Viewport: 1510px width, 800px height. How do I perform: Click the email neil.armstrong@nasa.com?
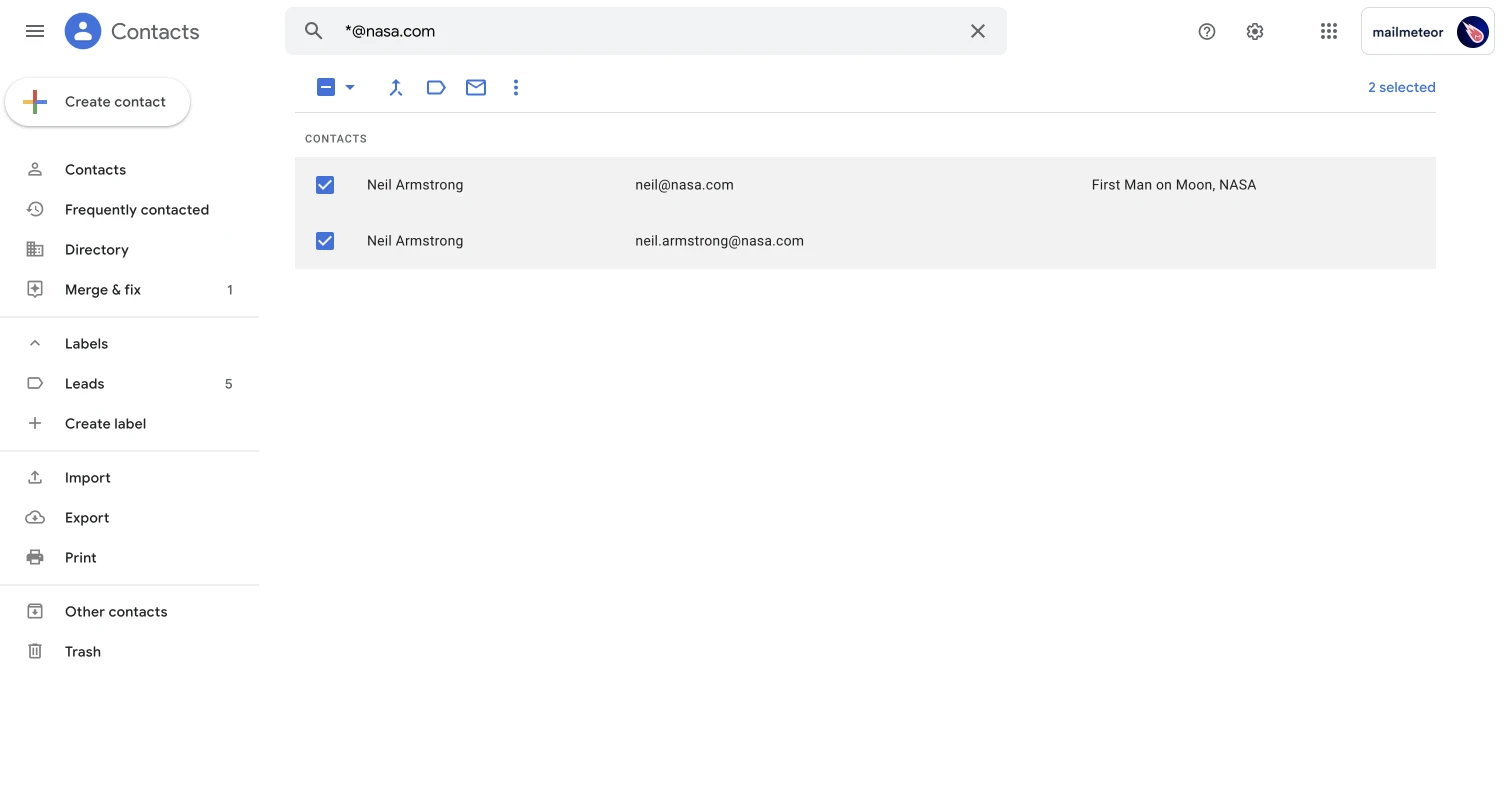(x=719, y=241)
